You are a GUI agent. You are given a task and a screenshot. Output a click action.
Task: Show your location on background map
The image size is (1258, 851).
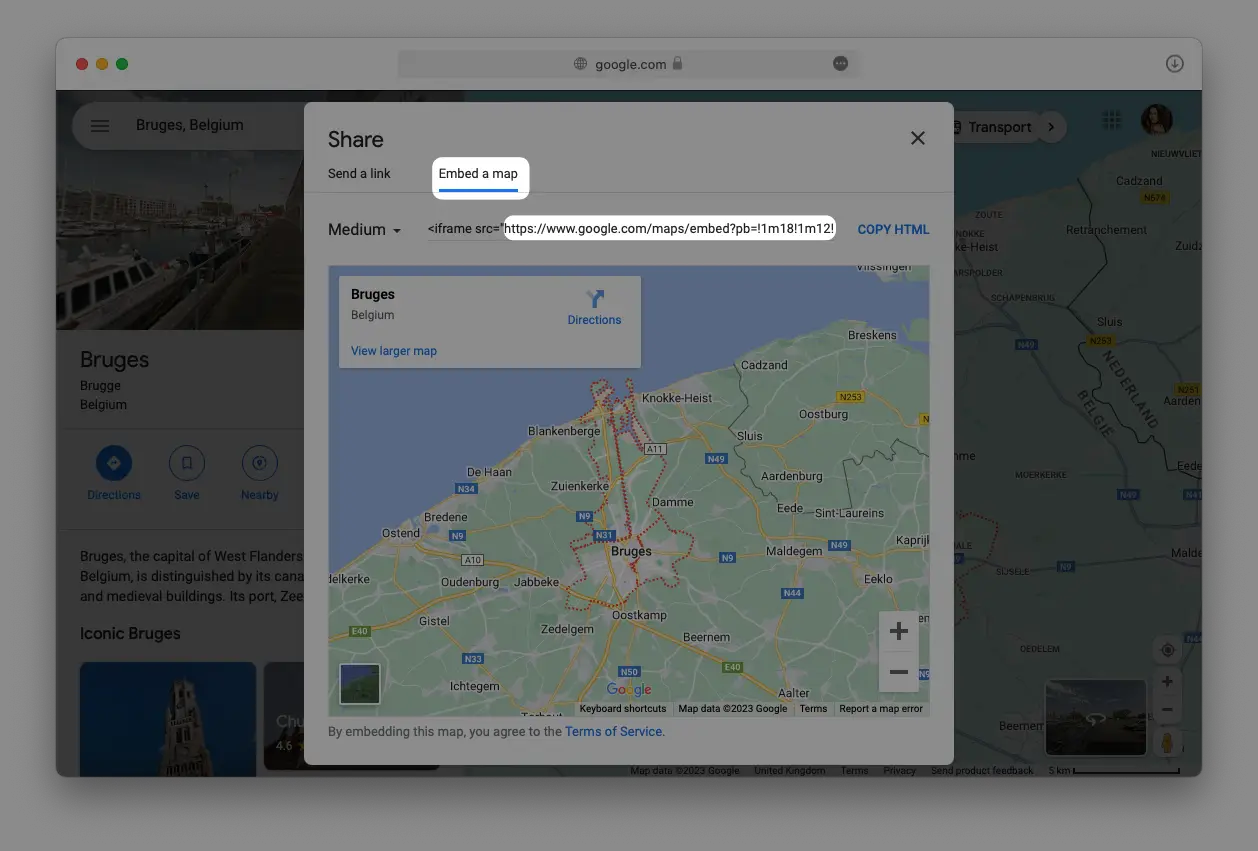pyautogui.click(x=1166, y=650)
